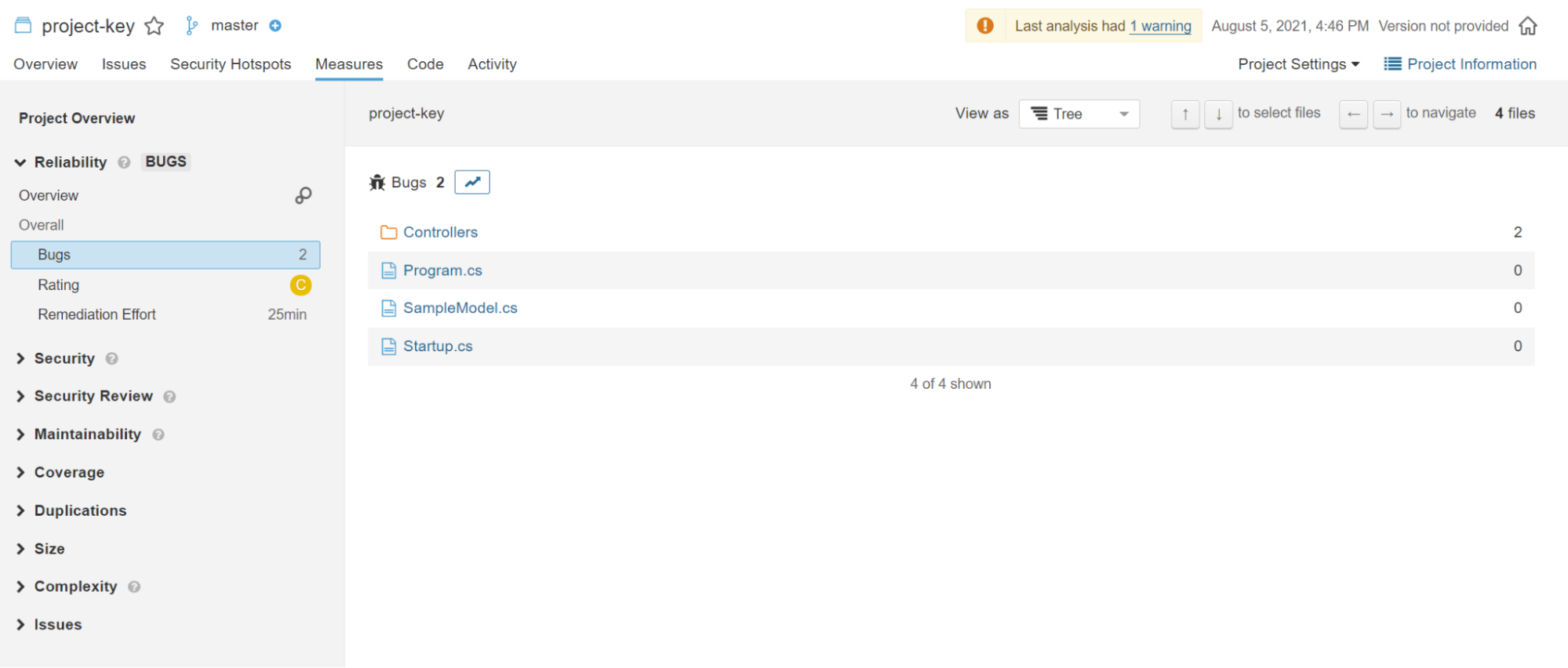Click the up arrow file selection button
Screen dimensions: 1568x668
click(x=1185, y=114)
